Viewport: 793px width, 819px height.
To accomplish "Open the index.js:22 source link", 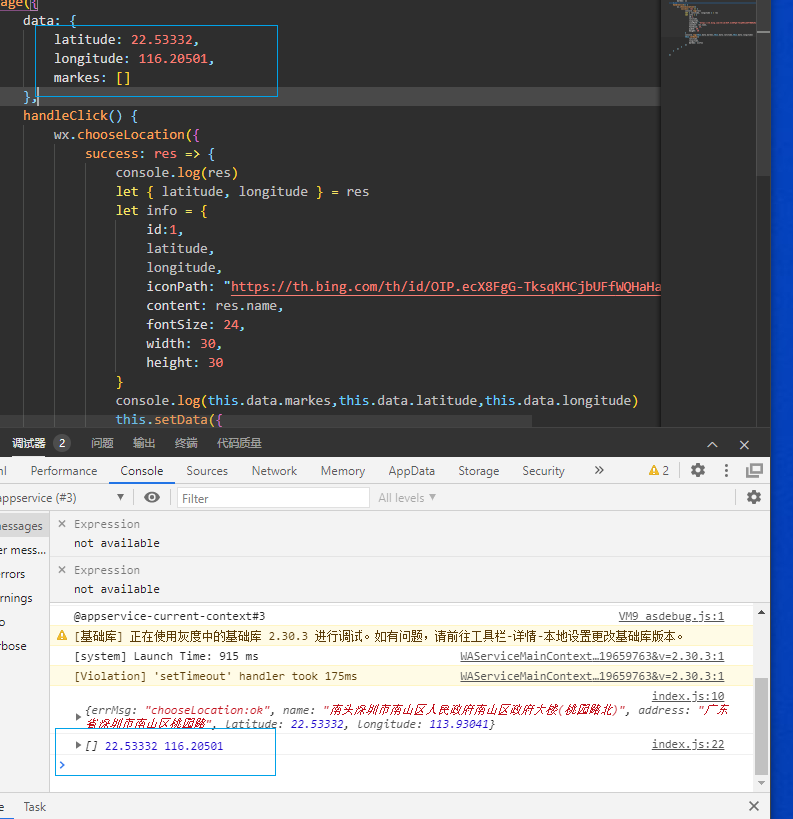I will pos(688,744).
